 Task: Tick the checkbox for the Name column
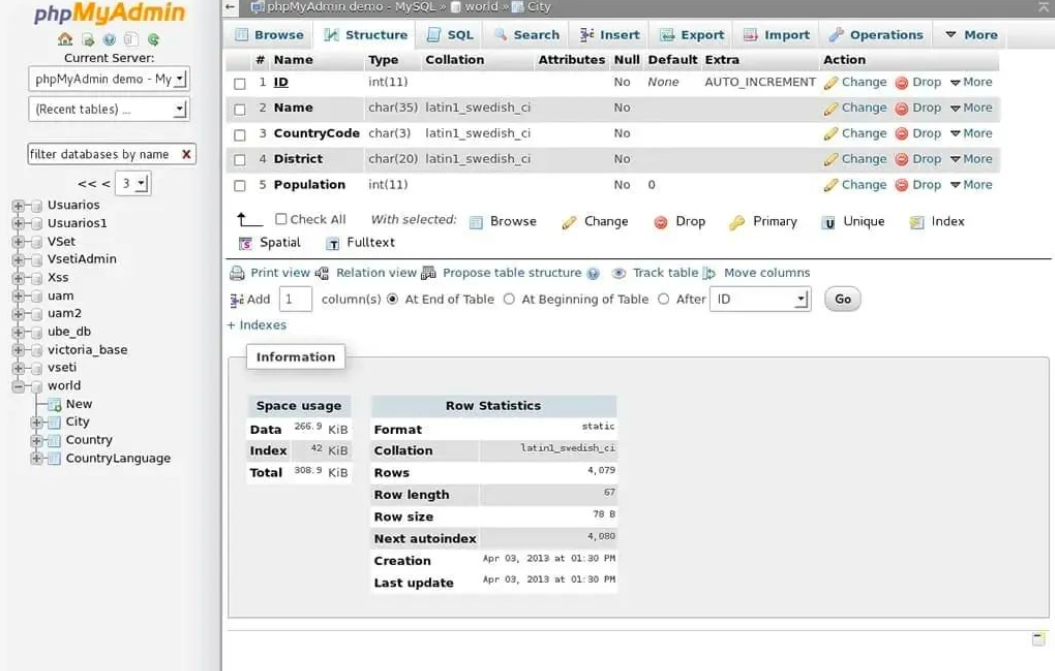coord(240,109)
